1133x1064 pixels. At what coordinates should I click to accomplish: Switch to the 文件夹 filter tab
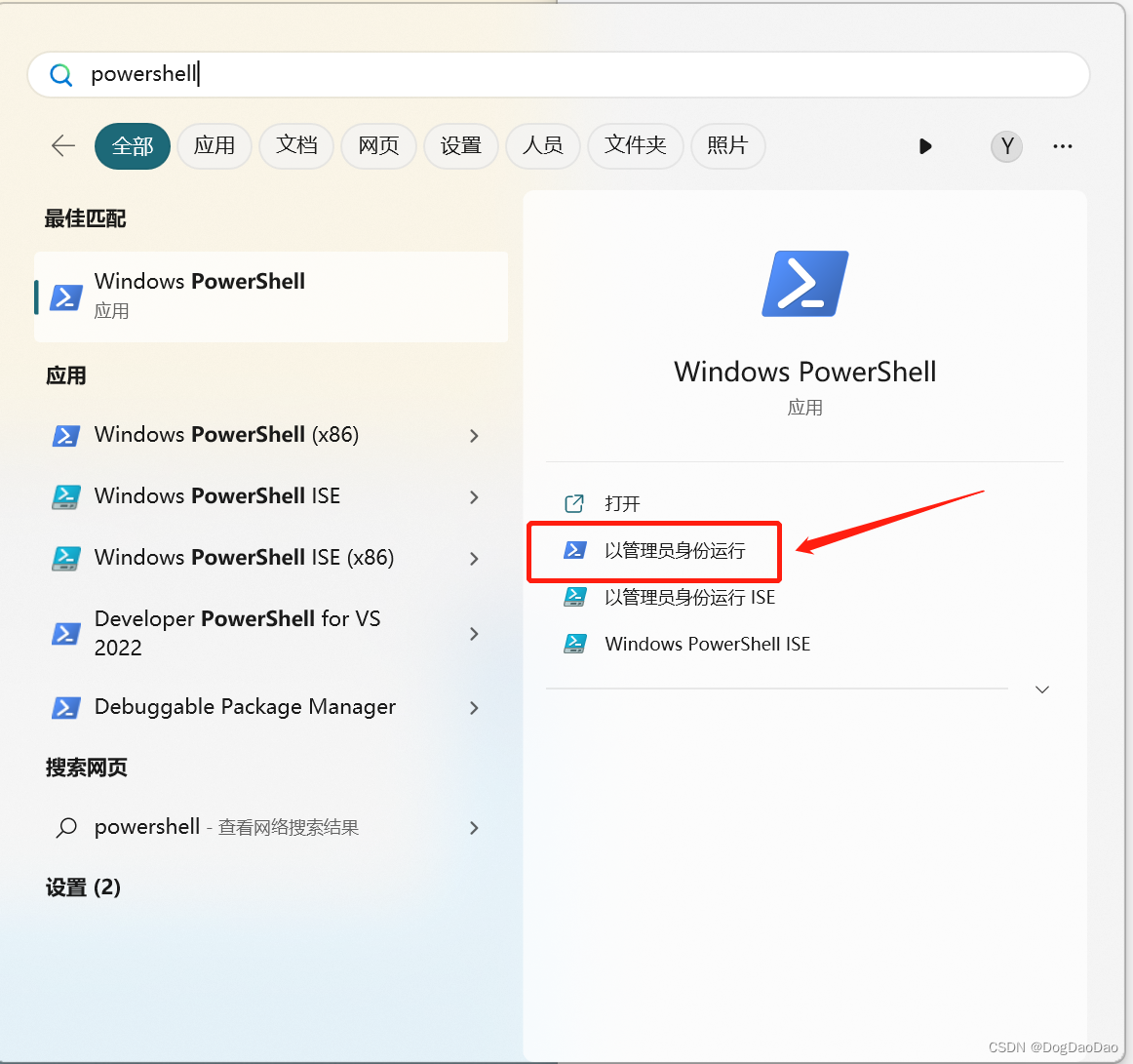click(635, 146)
